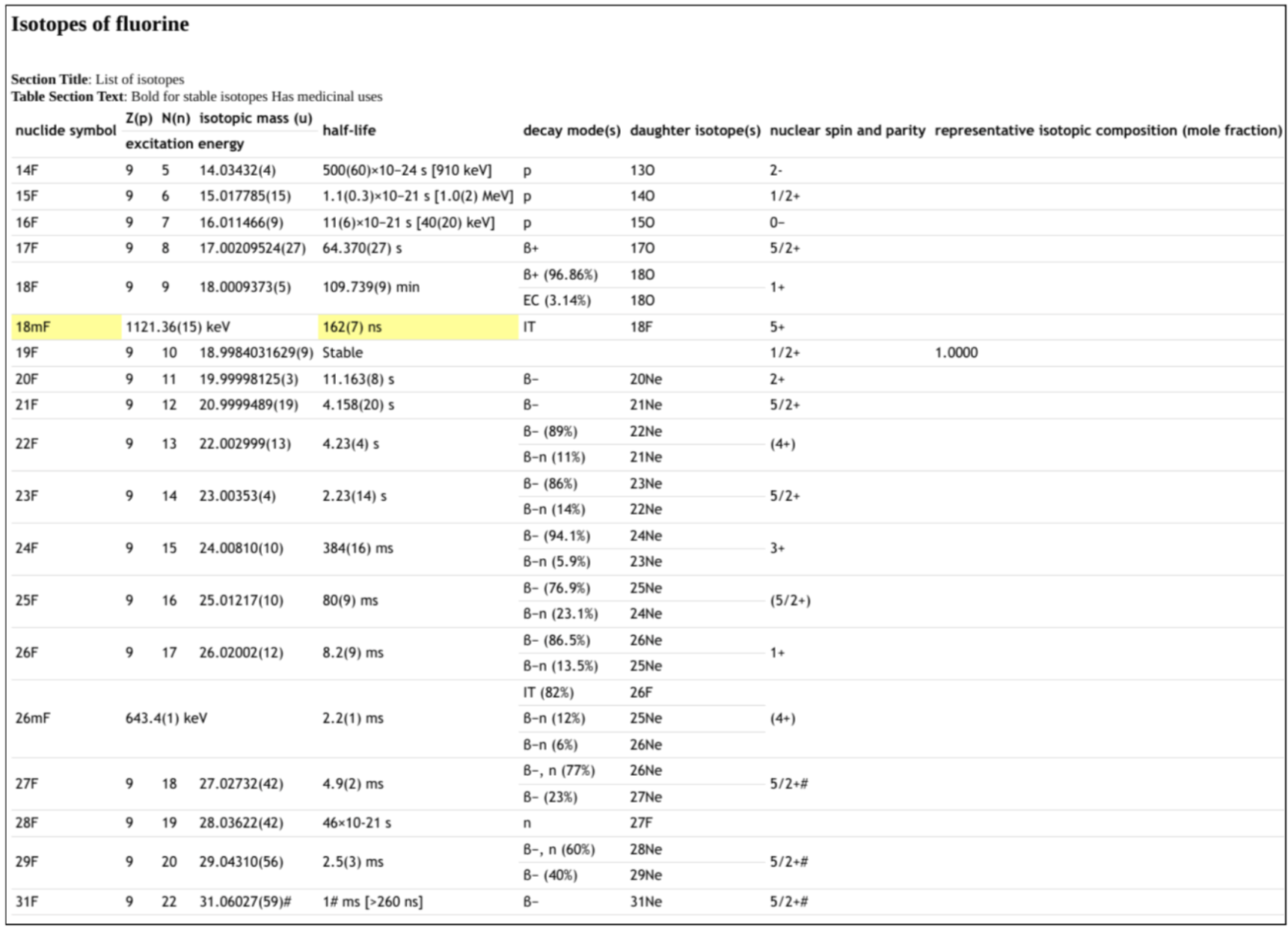1288x927 pixels.
Task: Click half-life '11.163(8) s'
Action: pos(358,379)
